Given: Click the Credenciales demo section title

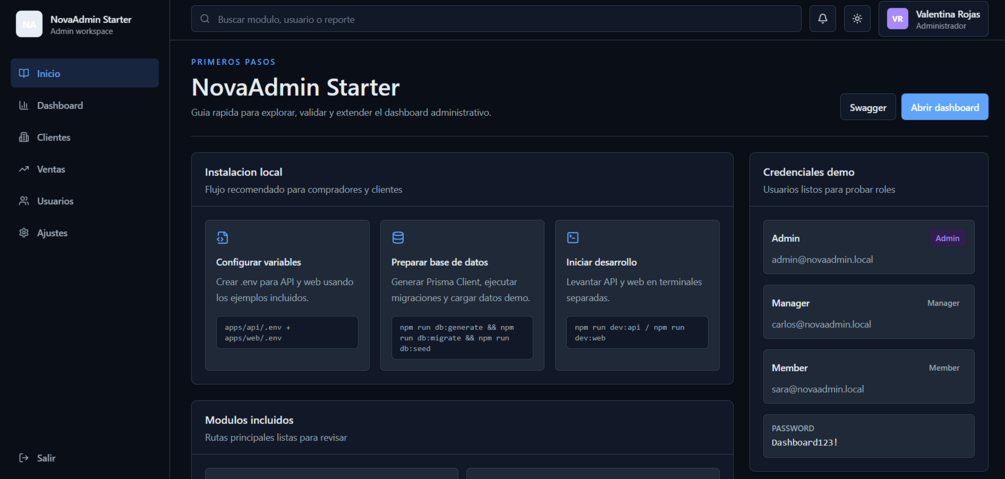Looking at the screenshot, I should pos(809,172).
